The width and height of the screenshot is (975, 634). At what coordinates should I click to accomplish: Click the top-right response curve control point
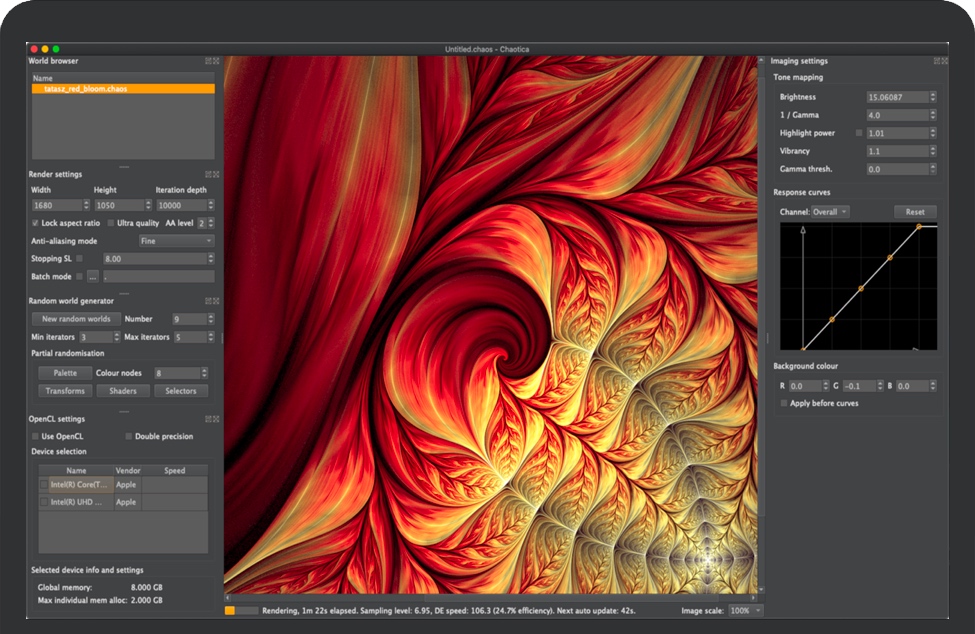919,227
